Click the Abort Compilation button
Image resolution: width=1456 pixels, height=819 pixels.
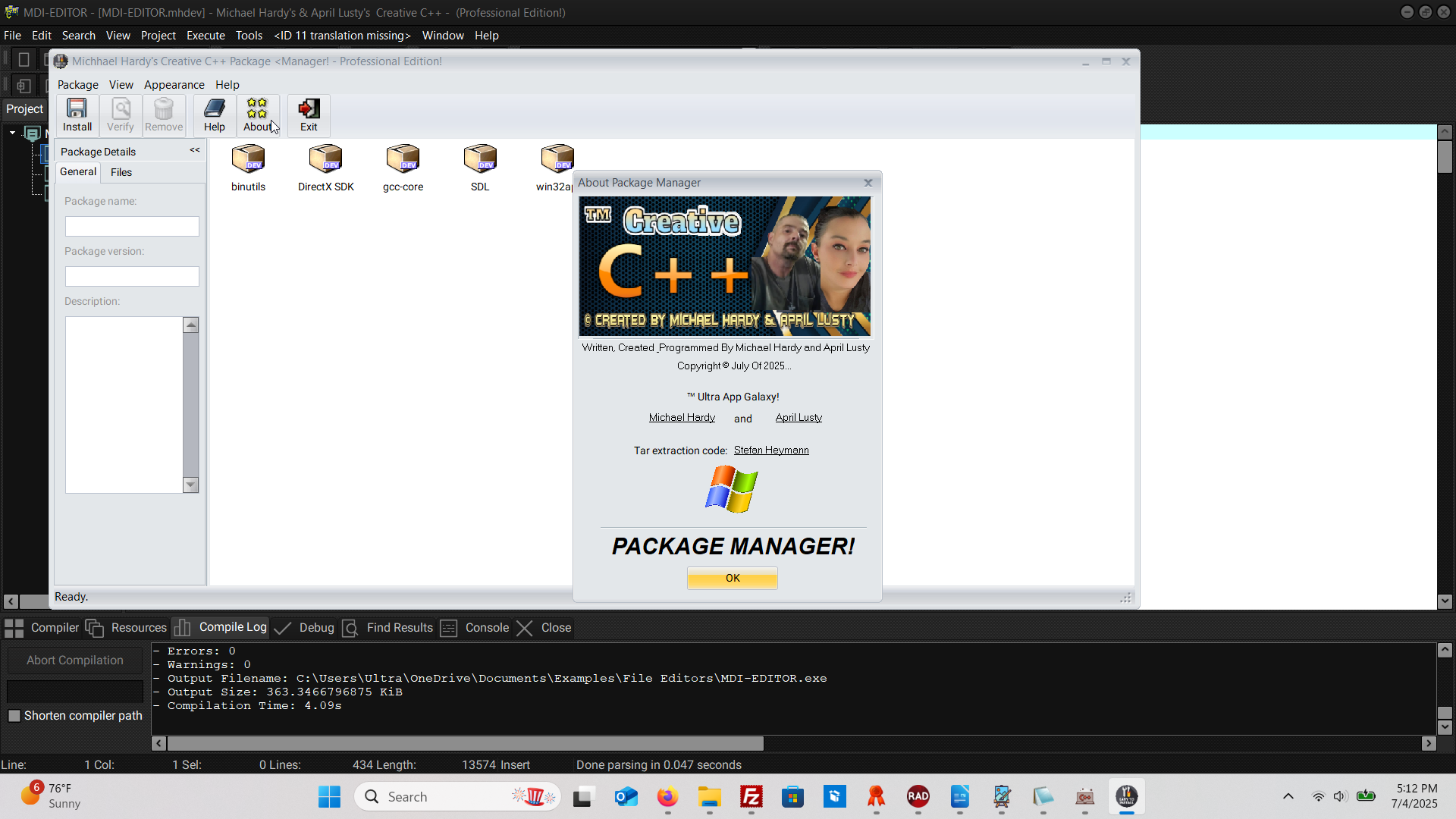tap(75, 661)
